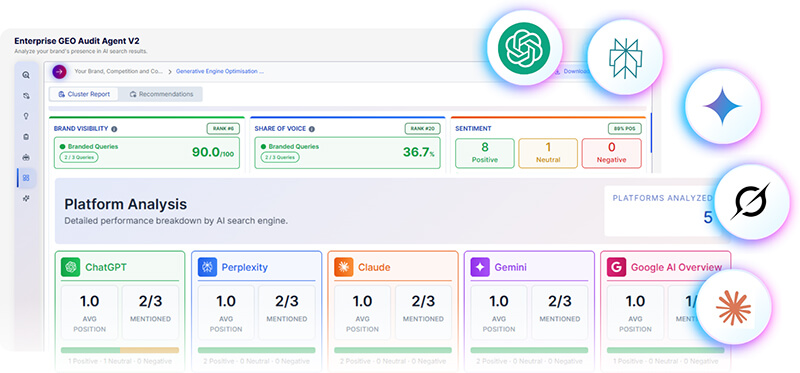Viewport: 800px width, 373px height.
Task: Click ChatGPT's 1.0 AVG POSITION tile
Action: click(x=89, y=312)
